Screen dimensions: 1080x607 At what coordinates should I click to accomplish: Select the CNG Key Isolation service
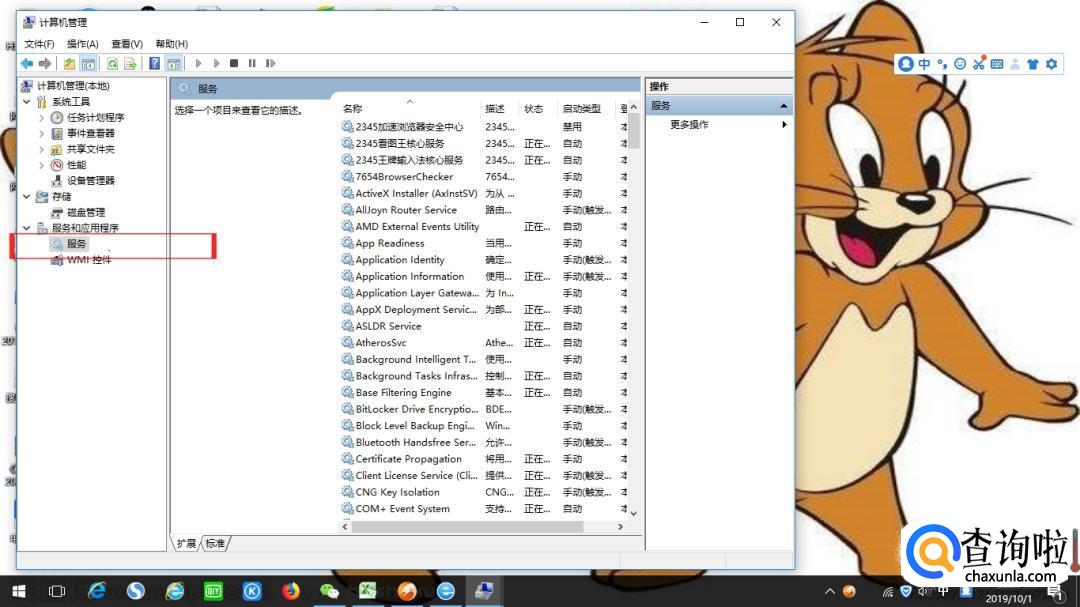(397, 492)
